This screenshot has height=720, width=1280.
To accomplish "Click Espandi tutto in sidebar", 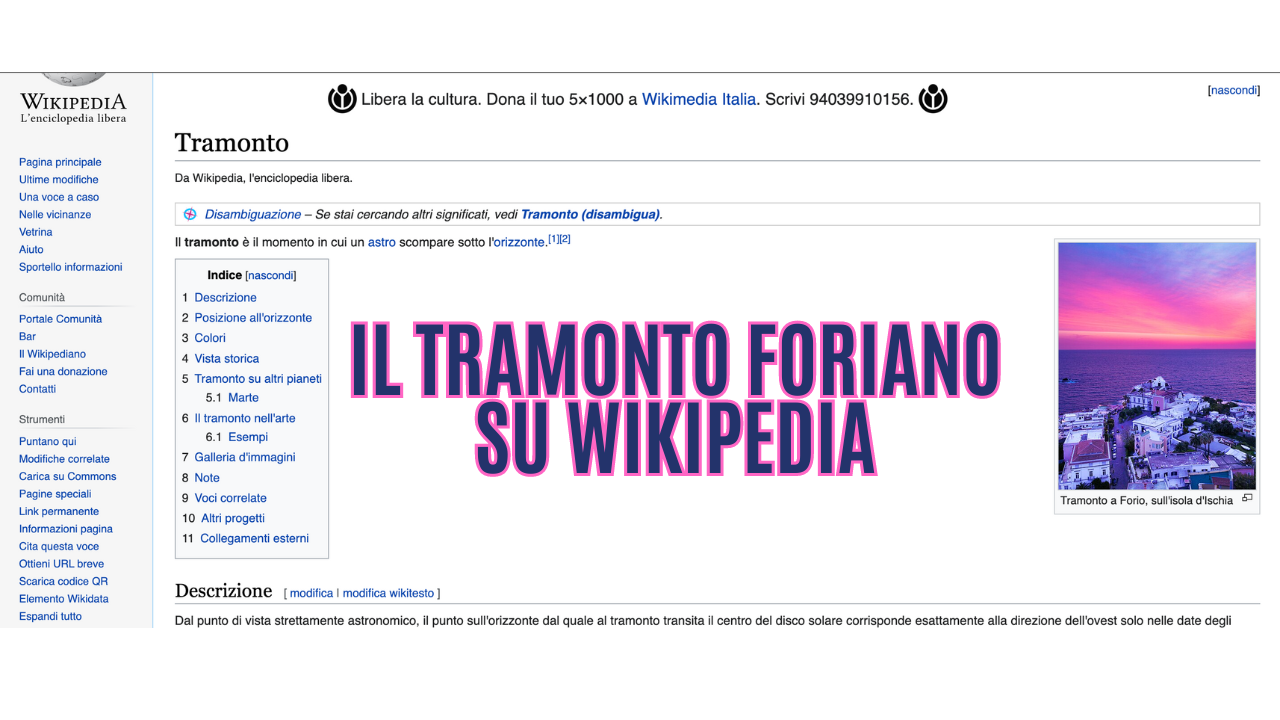I will (x=50, y=616).
